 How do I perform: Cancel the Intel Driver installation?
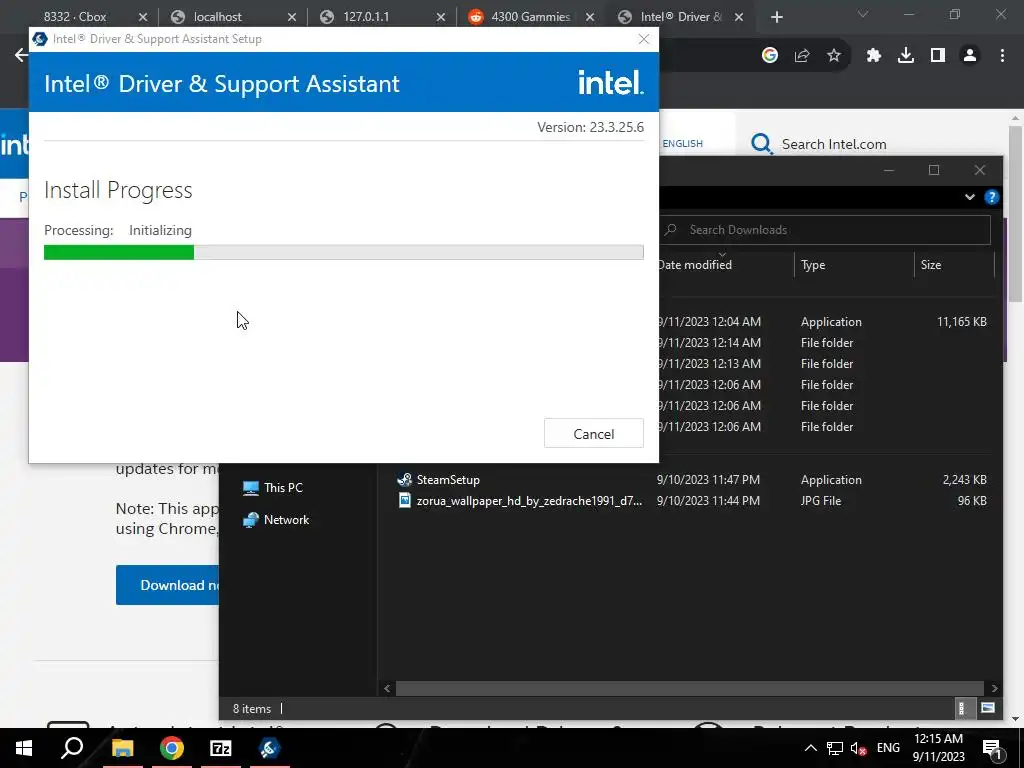[593, 434]
